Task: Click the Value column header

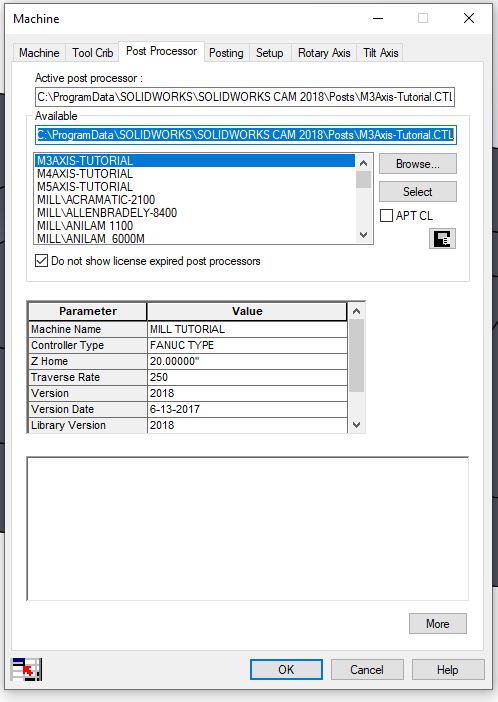Action: [x=247, y=311]
